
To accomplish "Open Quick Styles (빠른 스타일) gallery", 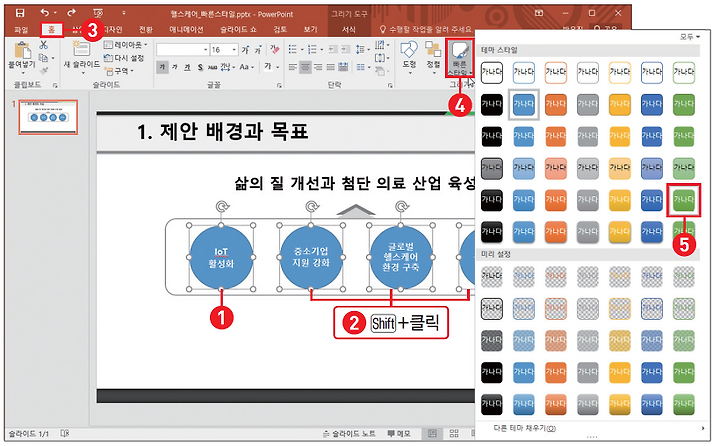I will (459, 58).
